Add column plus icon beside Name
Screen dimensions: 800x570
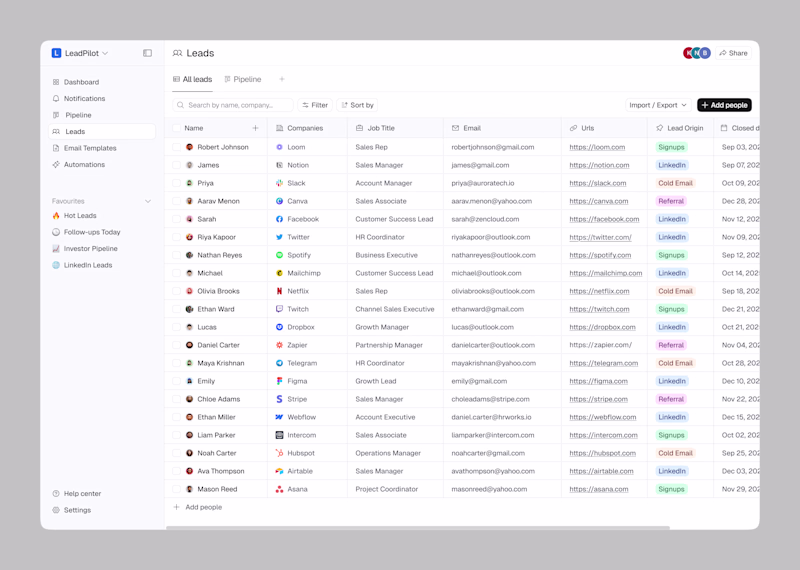(x=256, y=128)
